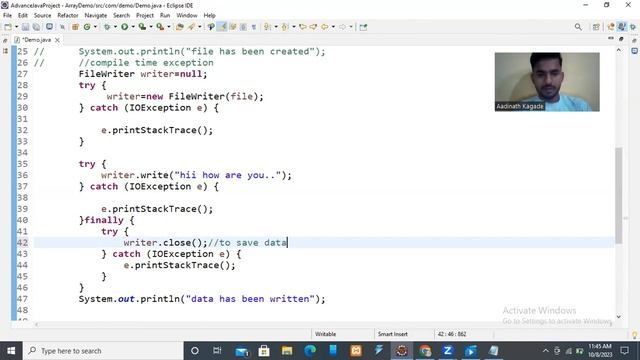Open the Refactor menu
The height and width of the screenshot is (360, 640).
point(68,16)
